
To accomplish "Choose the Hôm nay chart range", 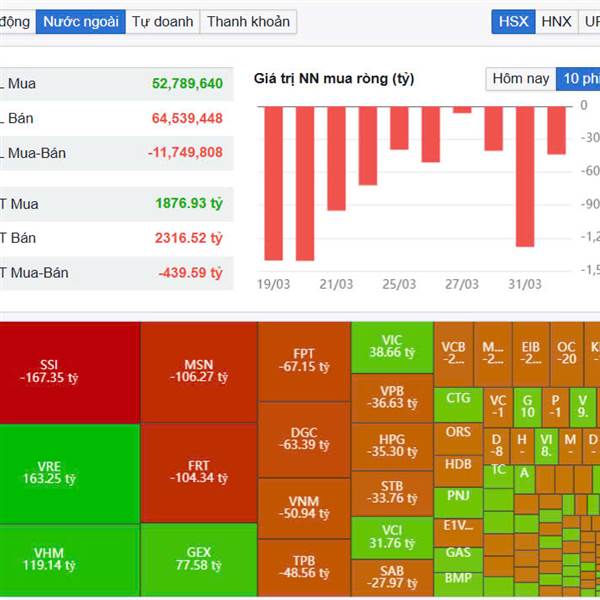I will point(521,79).
